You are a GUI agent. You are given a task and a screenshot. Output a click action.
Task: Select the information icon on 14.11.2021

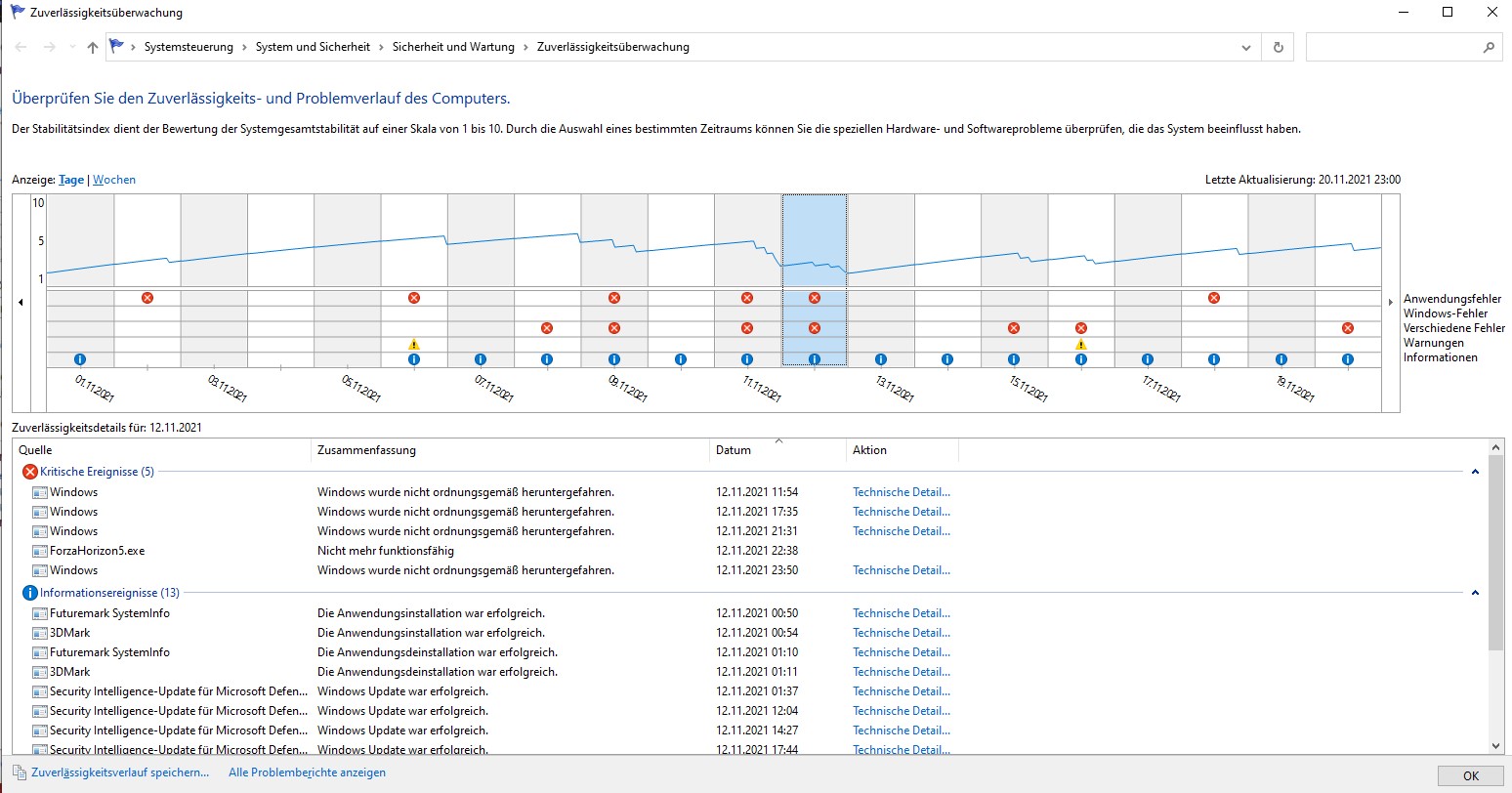pos(947,359)
